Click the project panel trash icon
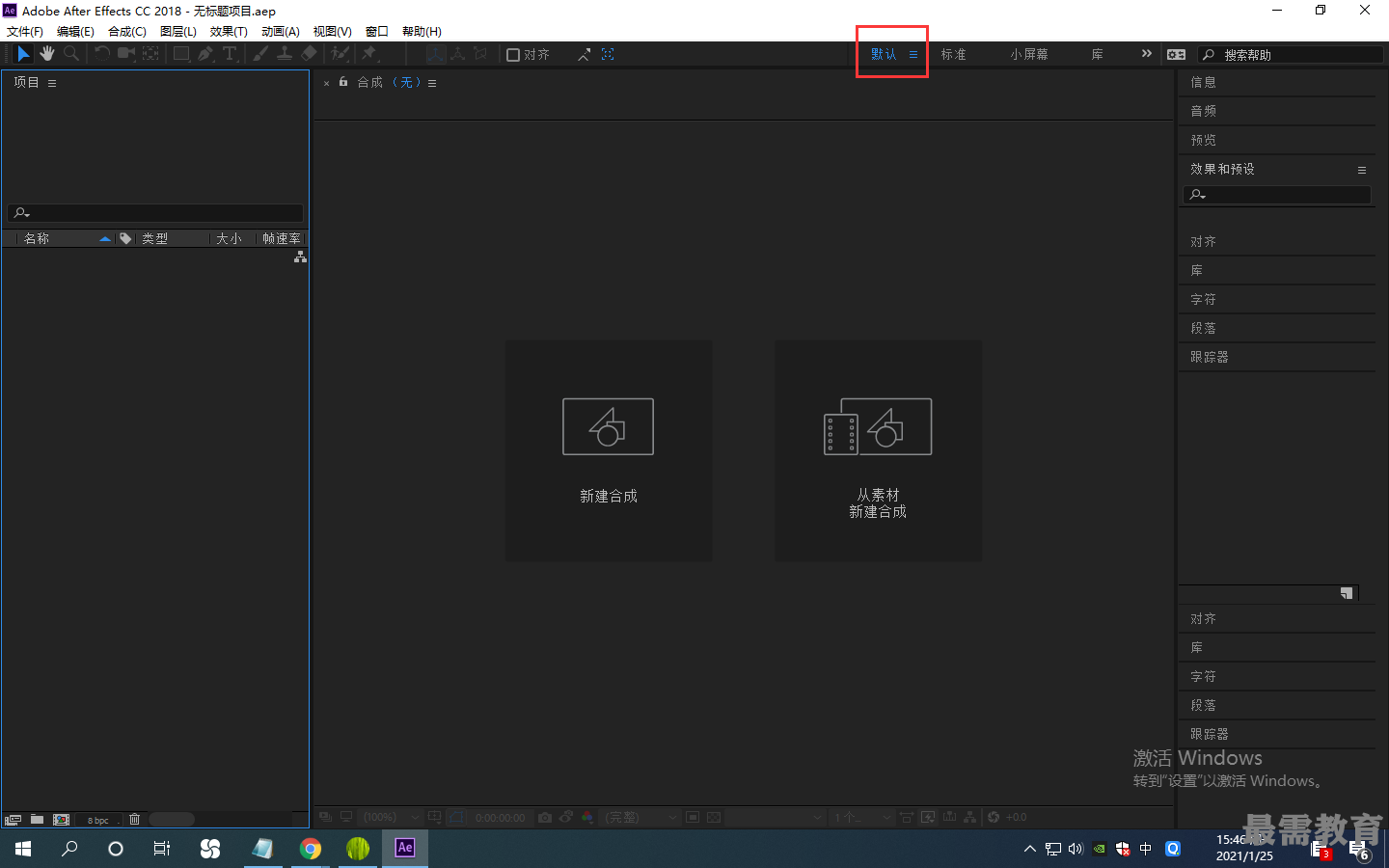 134,820
